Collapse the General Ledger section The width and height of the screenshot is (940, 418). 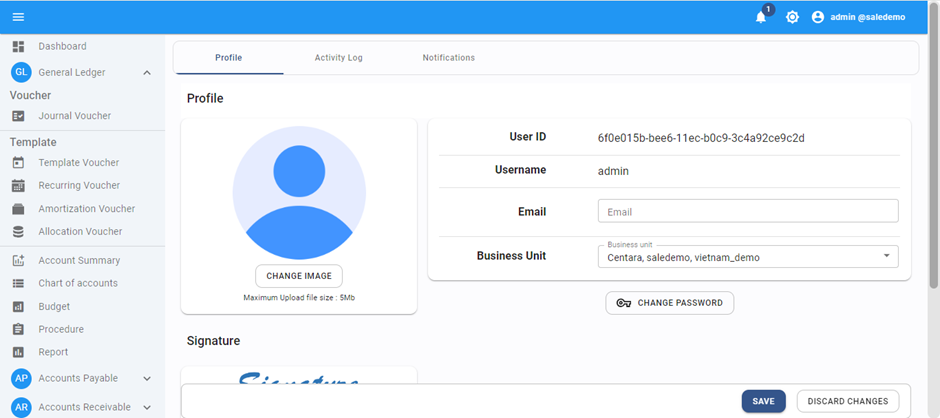pyautogui.click(x=147, y=72)
